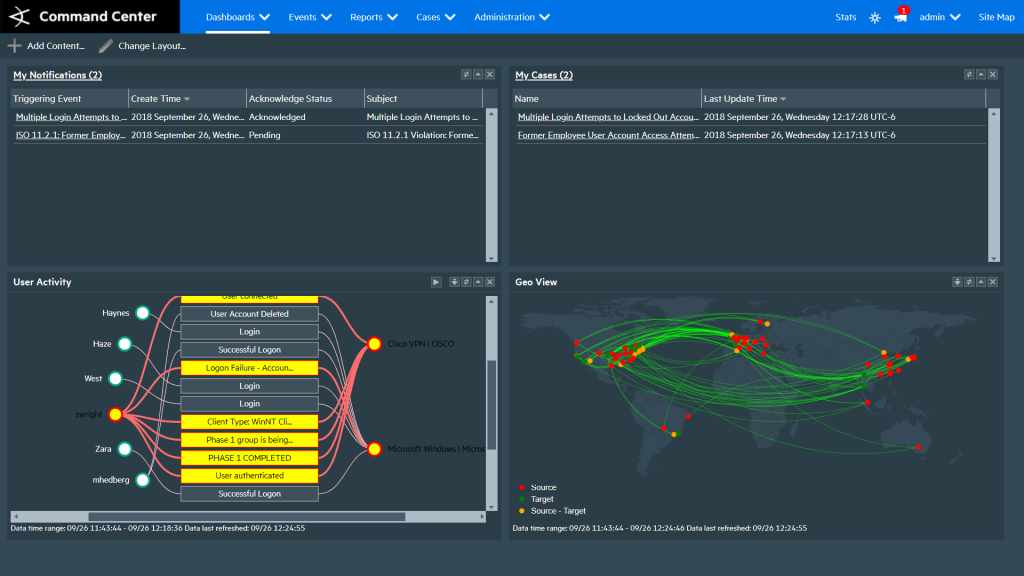Open the Cases menu
Viewport: 1024px width, 576px height.
(435, 17)
